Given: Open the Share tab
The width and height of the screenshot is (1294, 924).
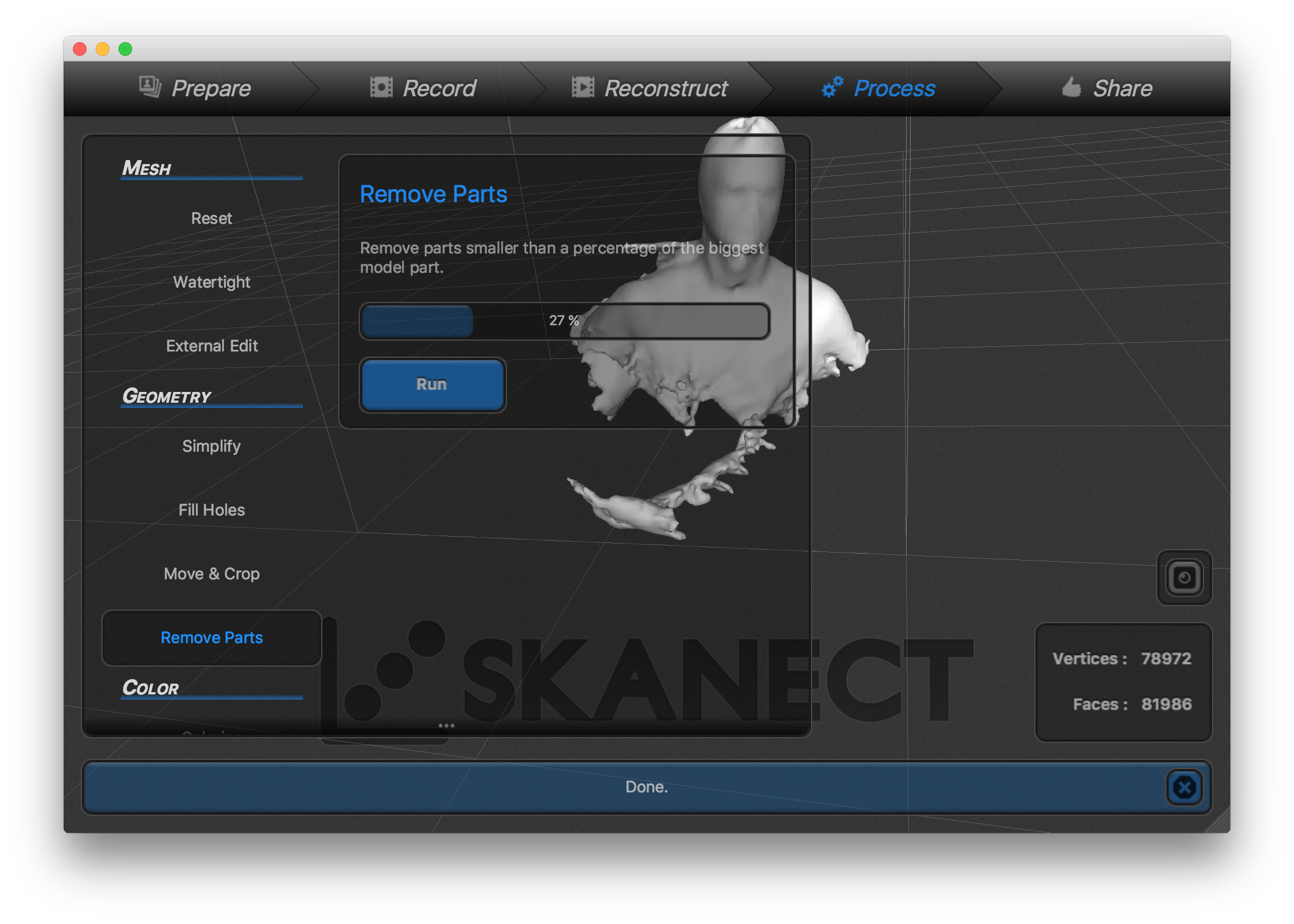Looking at the screenshot, I should click(1121, 88).
